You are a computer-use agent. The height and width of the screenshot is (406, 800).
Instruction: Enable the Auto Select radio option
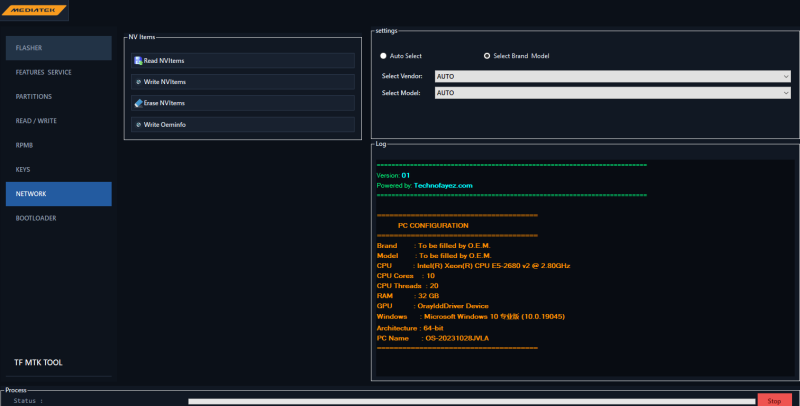(x=383, y=56)
